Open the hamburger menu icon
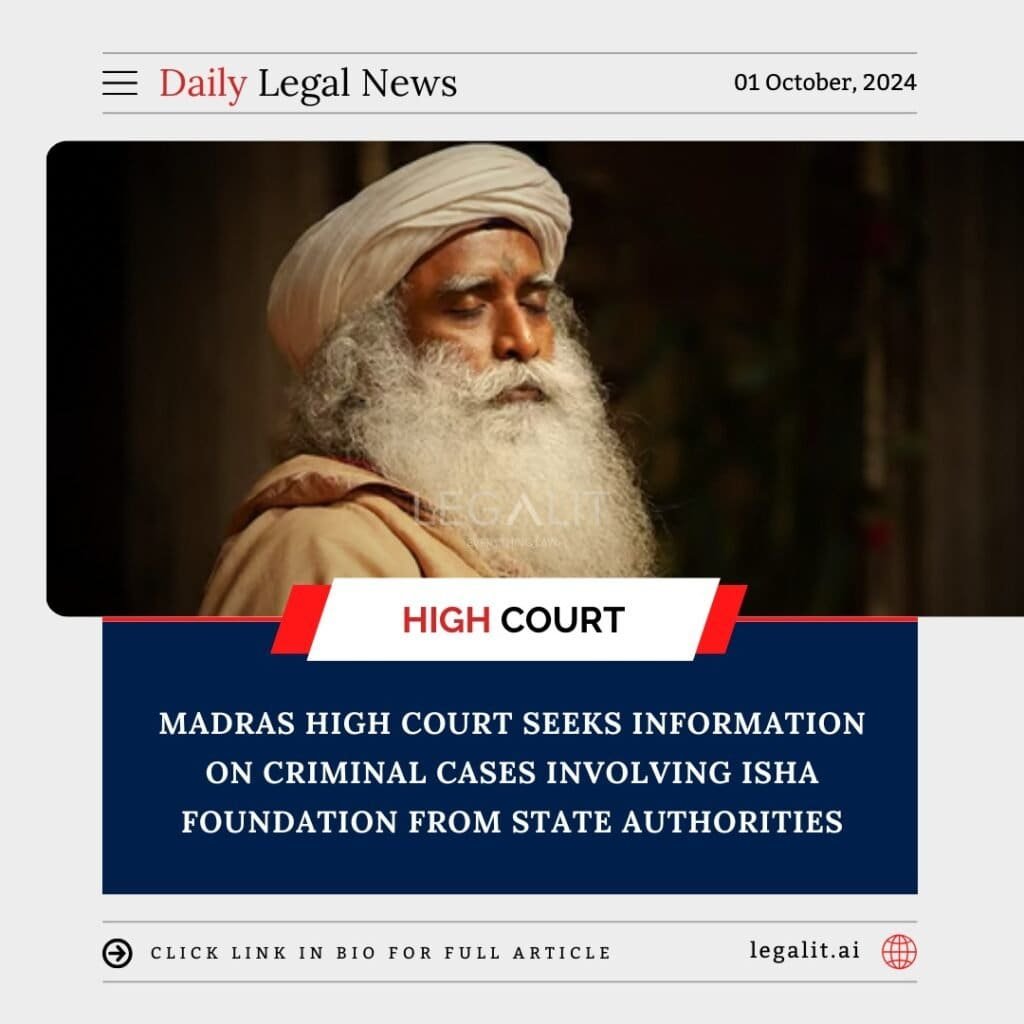1024x1024 pixels. pos(120,83)
